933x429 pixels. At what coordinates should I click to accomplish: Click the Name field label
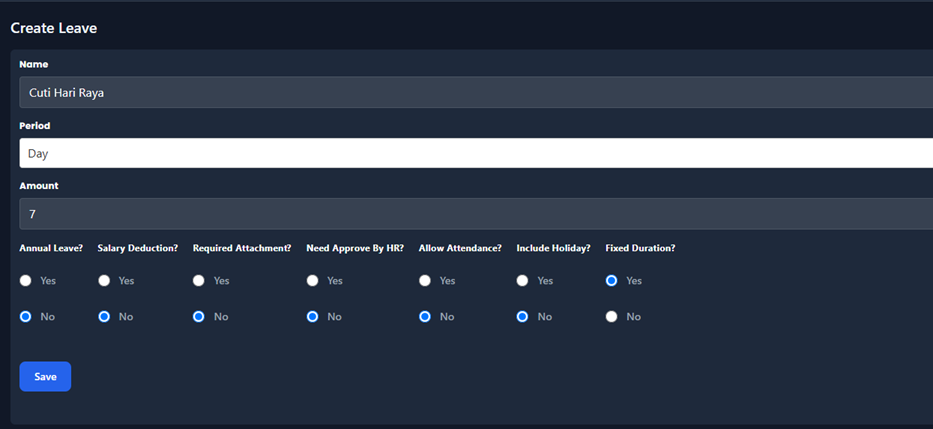34,64
